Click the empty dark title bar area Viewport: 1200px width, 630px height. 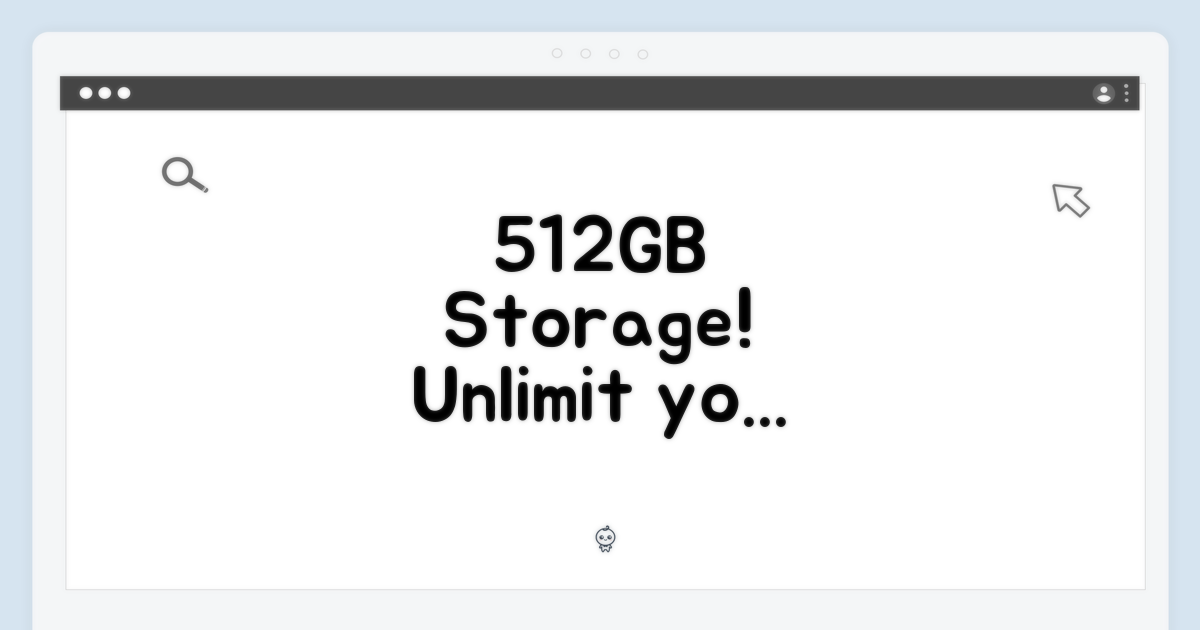[600, 93]
